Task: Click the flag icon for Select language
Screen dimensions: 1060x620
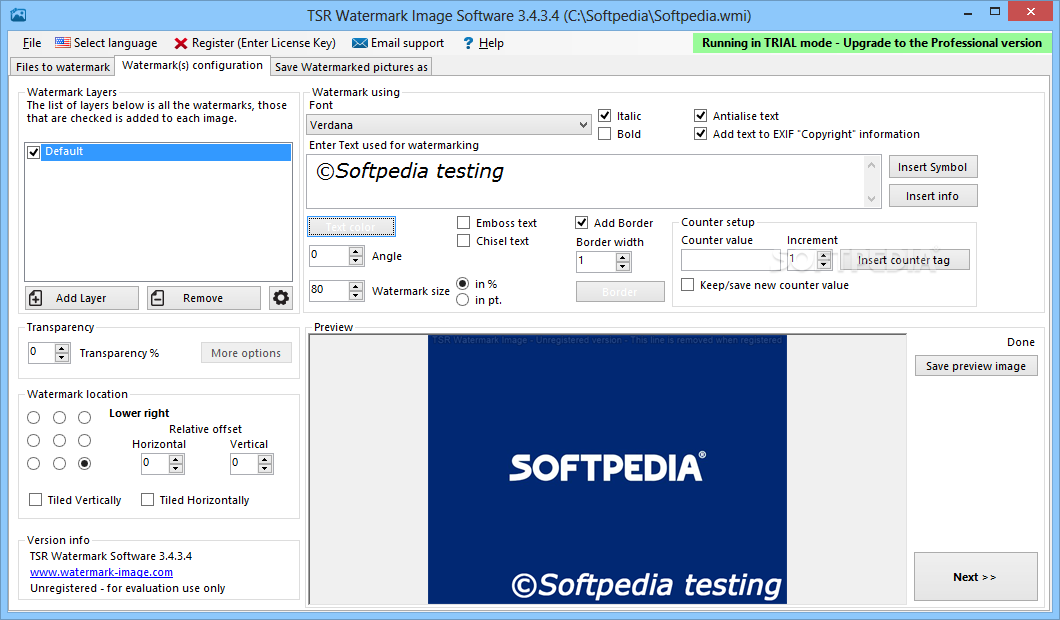Action: pyautogui.click(x=63, y=43)
